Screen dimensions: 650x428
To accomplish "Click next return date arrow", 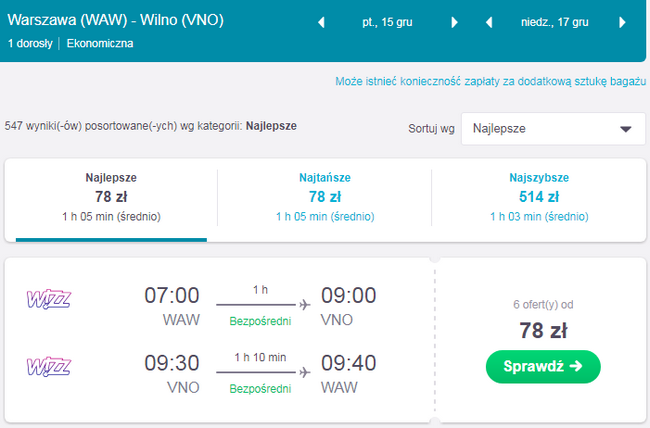I will click(623, 23).
